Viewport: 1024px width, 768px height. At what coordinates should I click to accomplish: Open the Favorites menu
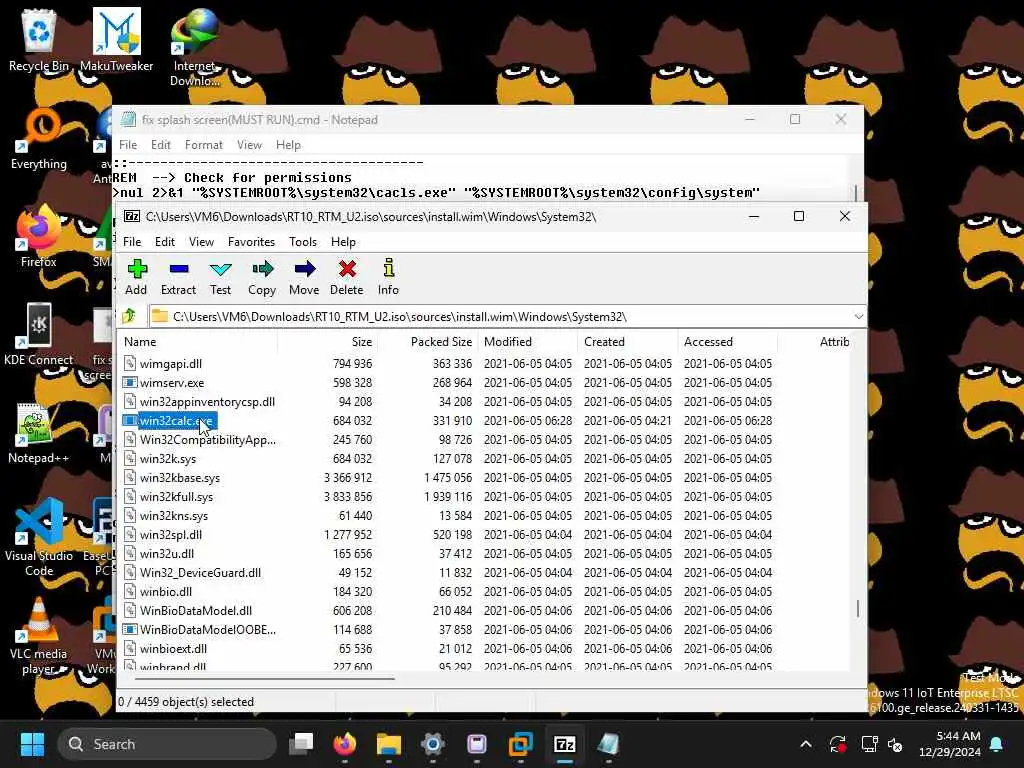251,242
